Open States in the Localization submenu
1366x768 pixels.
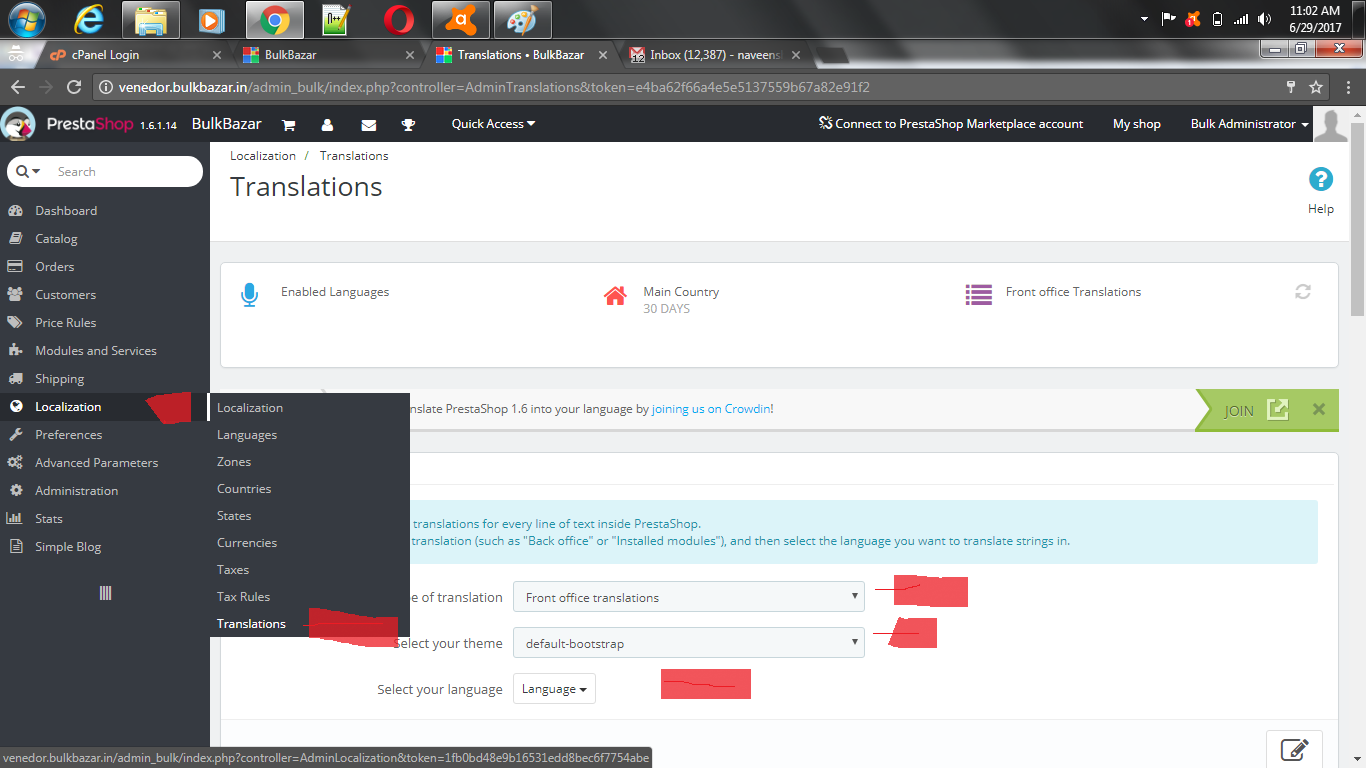pyautogui.click(x=234, y=516)
